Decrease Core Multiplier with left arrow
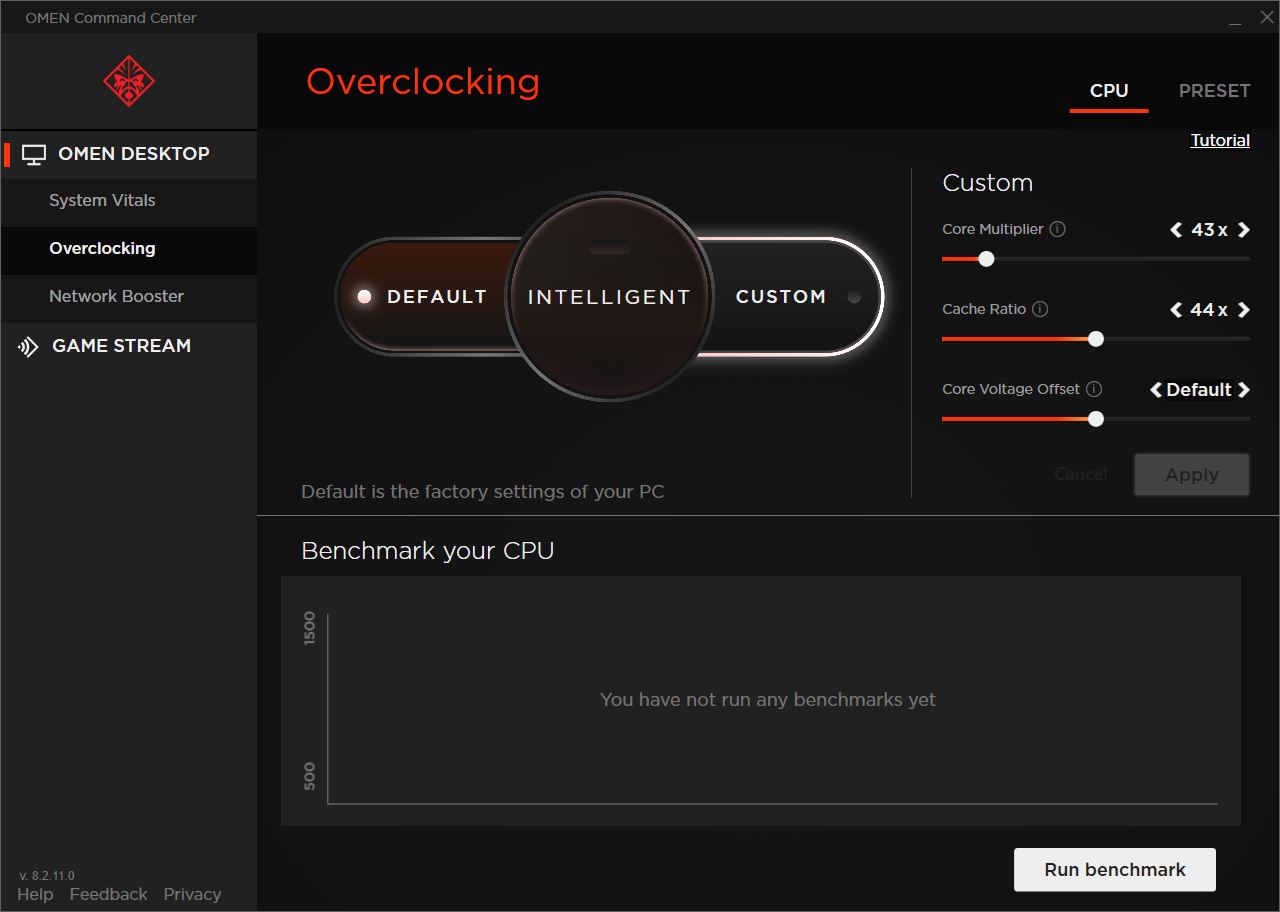Viewport: 1280px width, 912px height. pos(1176,230)
